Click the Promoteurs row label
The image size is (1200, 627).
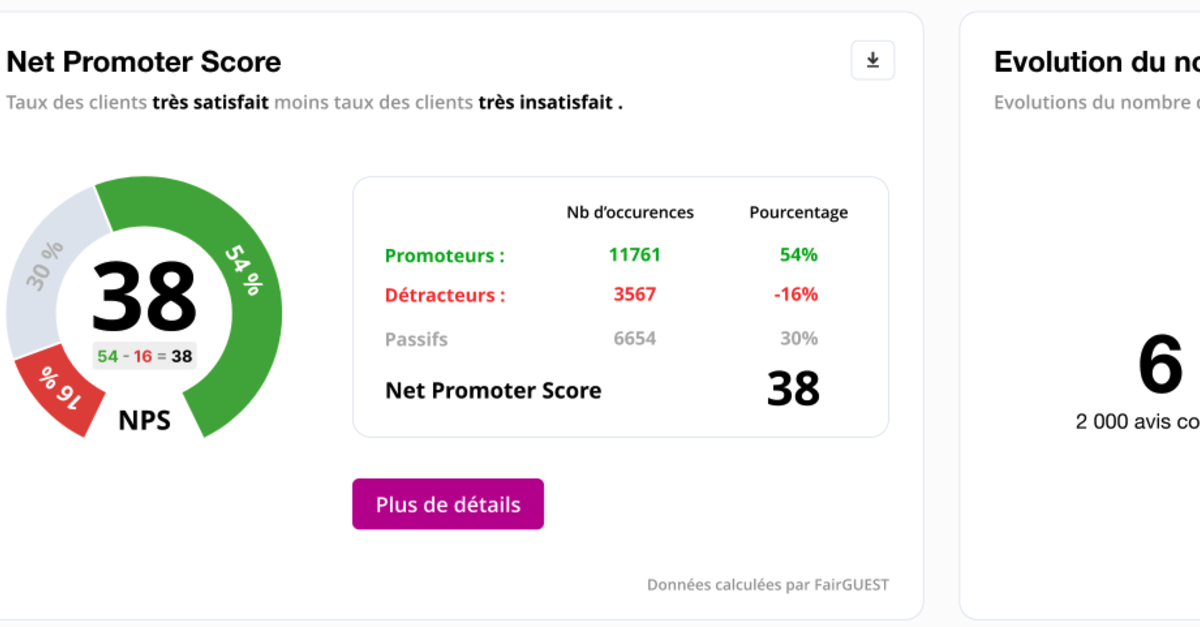445,256
